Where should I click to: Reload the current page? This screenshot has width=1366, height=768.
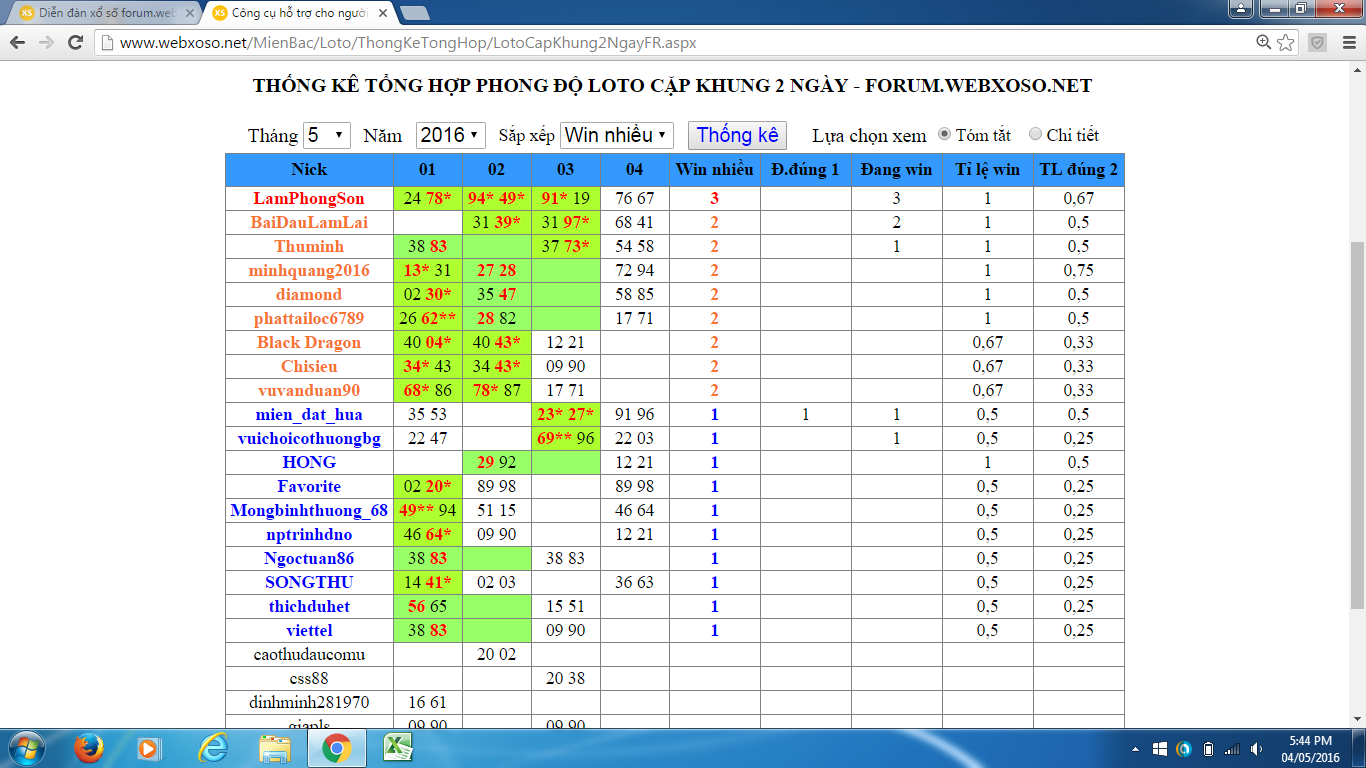coord(75,43)
